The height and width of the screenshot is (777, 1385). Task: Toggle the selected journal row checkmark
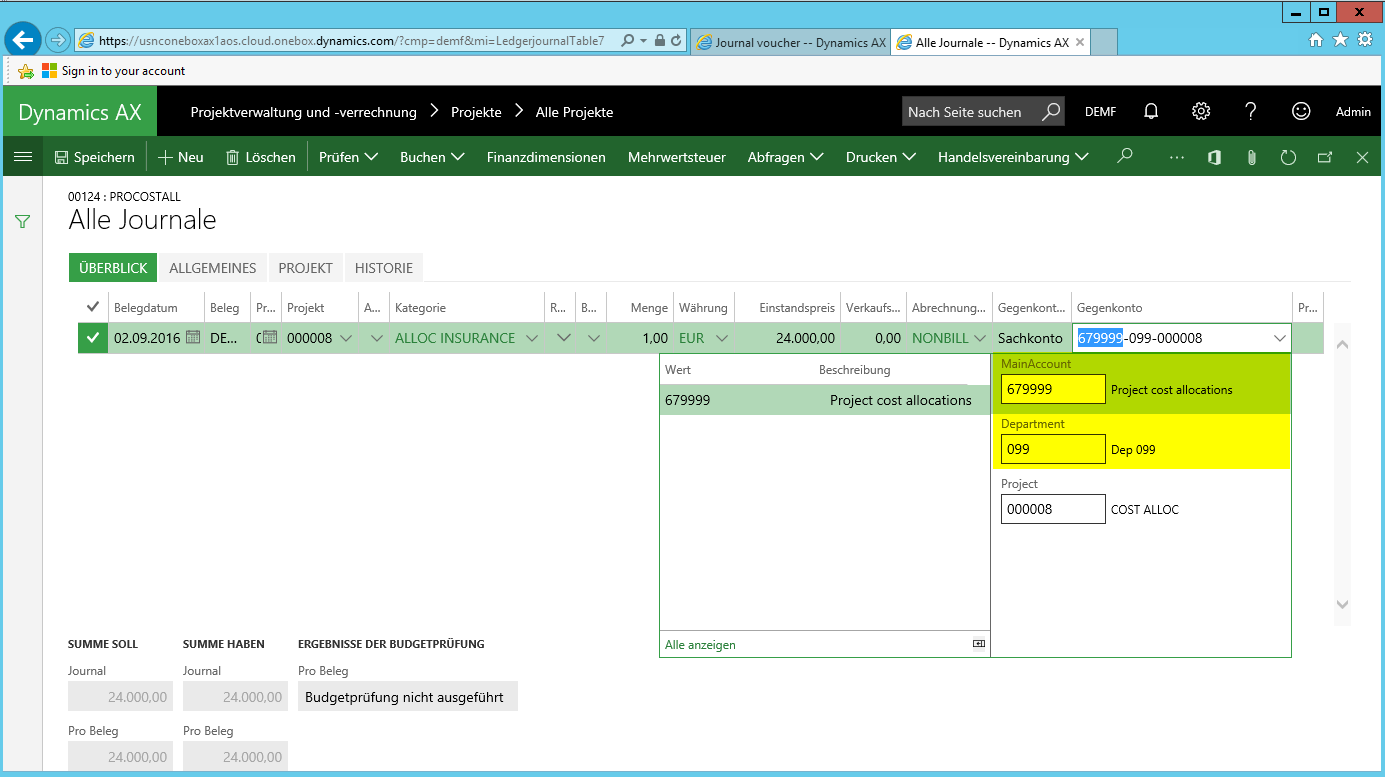93,338
